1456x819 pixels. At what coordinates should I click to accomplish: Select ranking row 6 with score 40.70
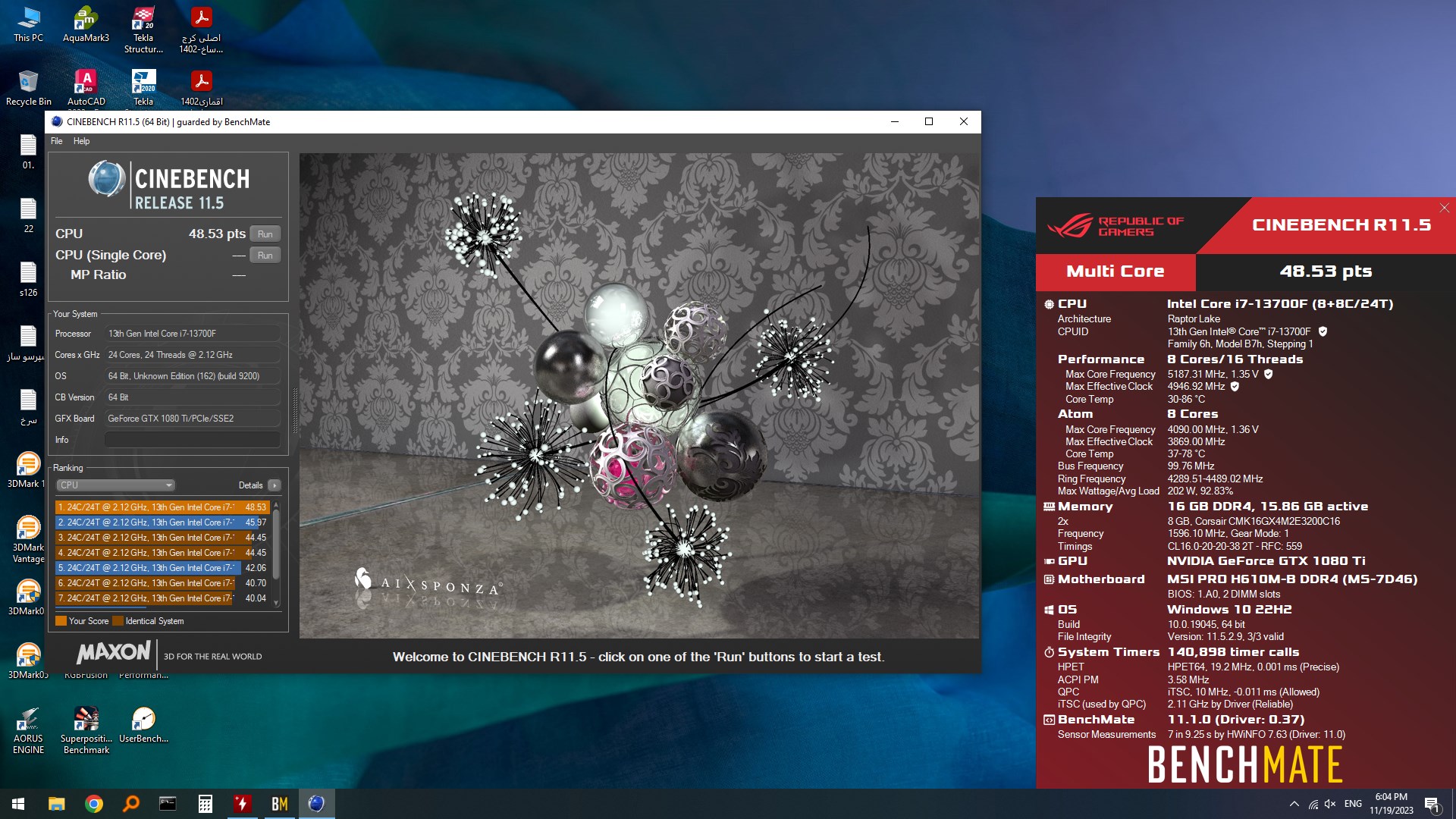point(162,583)
